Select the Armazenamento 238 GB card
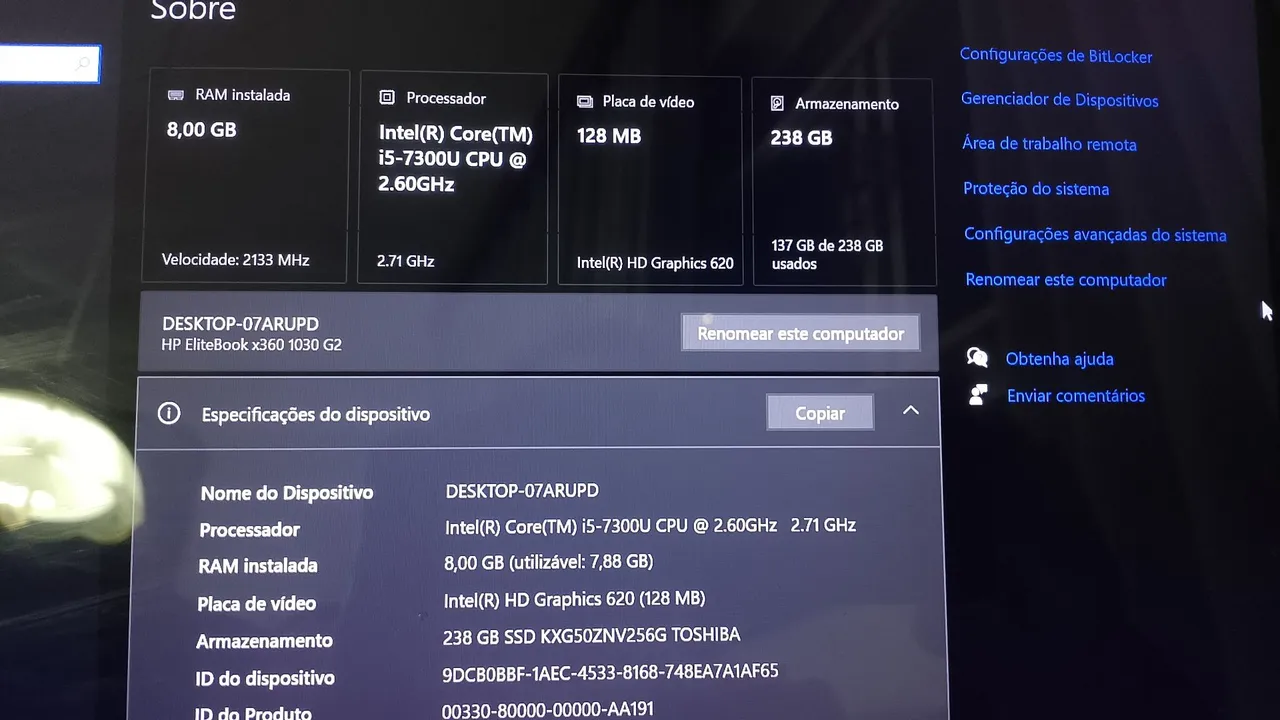 (x=844, y=182)
